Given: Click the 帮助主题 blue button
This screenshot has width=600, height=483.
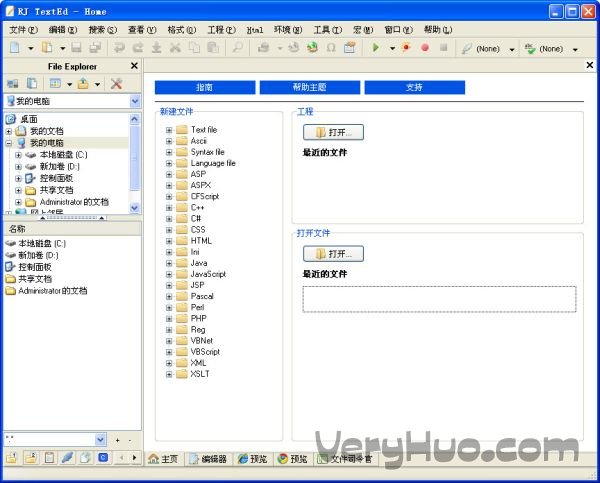Looking at the screenshot, I should (x=309, y=88).
